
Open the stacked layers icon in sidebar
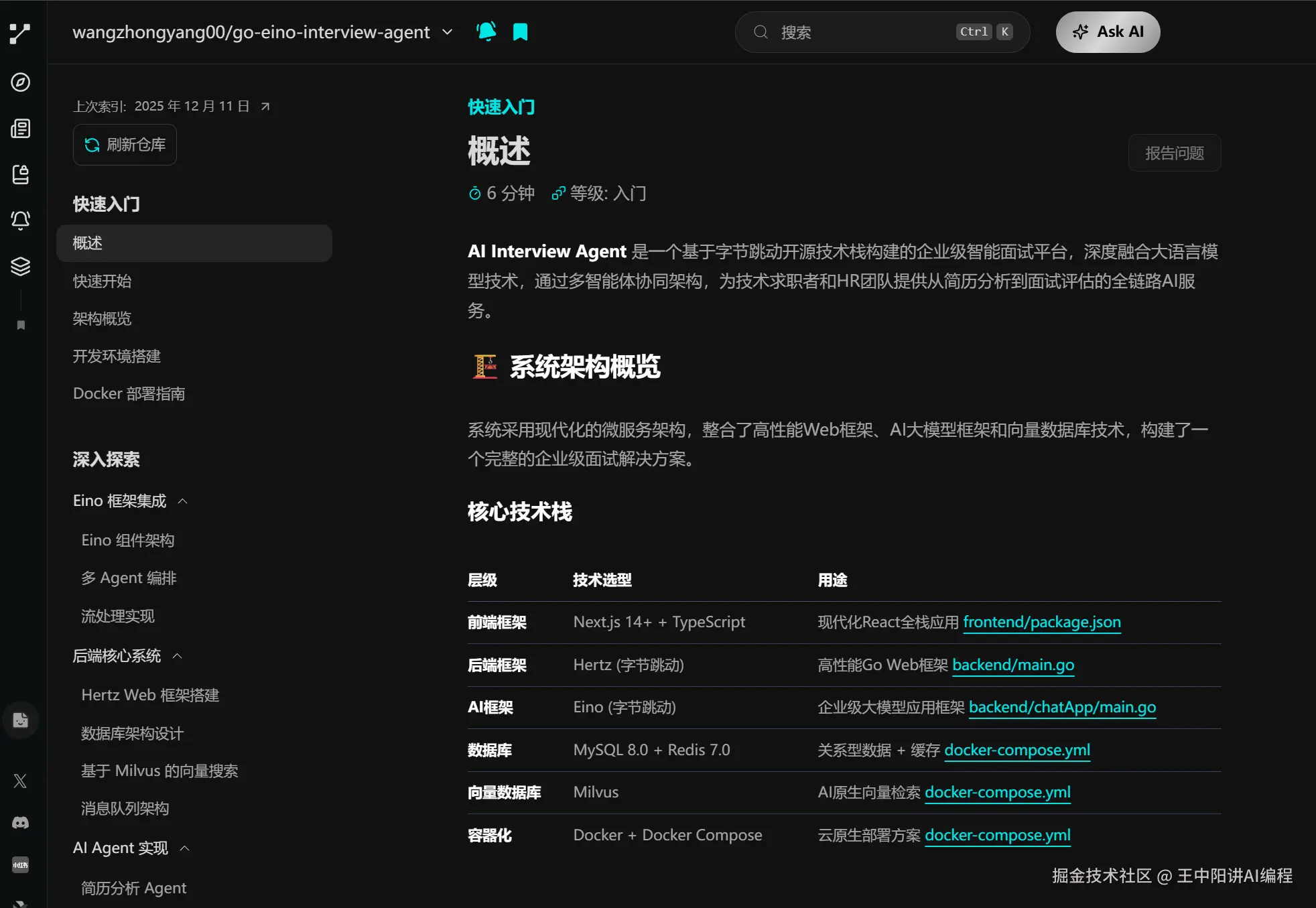pyautogui.click(x=21, y=266)
